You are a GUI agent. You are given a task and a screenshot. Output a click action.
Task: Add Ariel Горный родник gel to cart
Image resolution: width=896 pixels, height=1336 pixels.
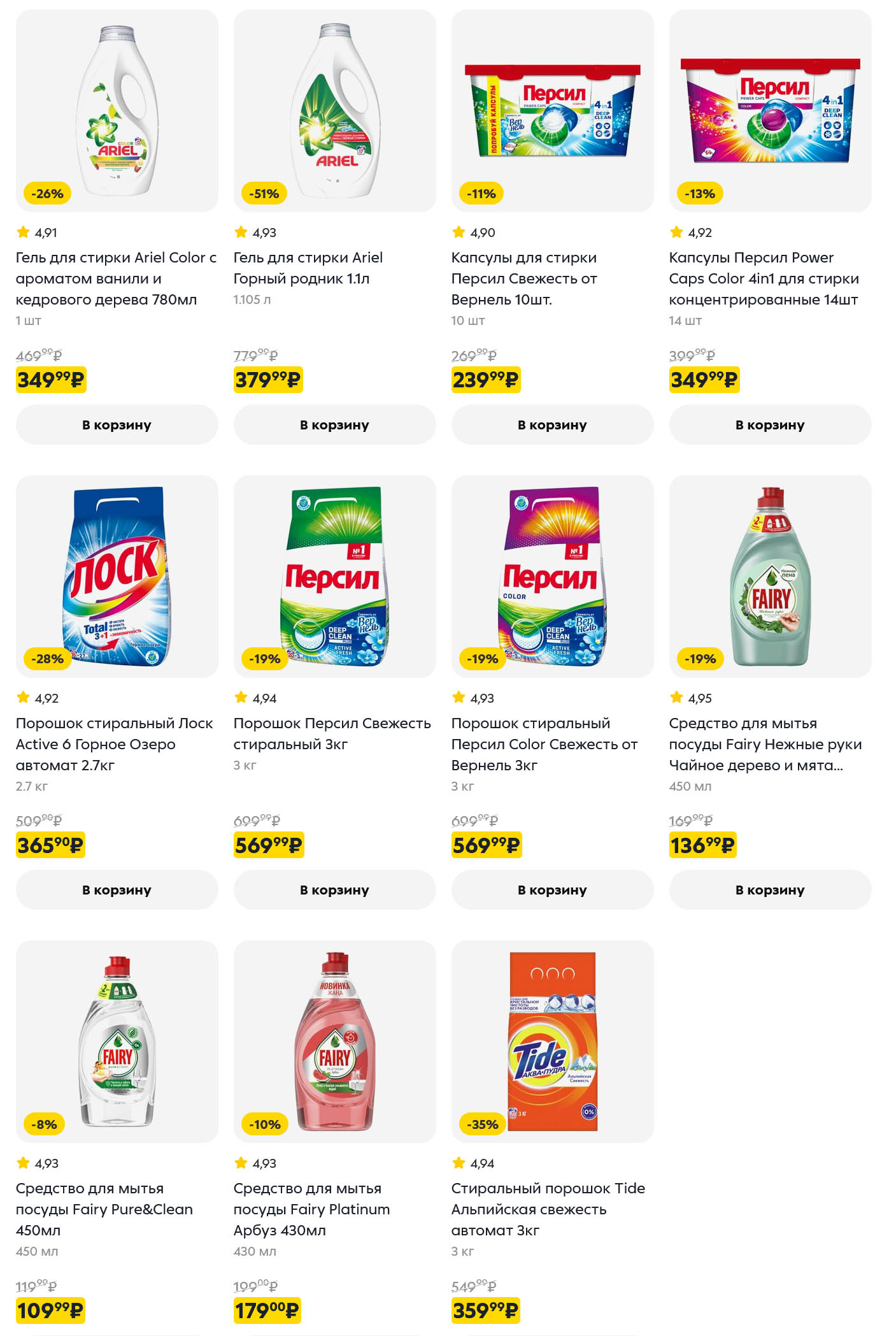coord(335,425)
